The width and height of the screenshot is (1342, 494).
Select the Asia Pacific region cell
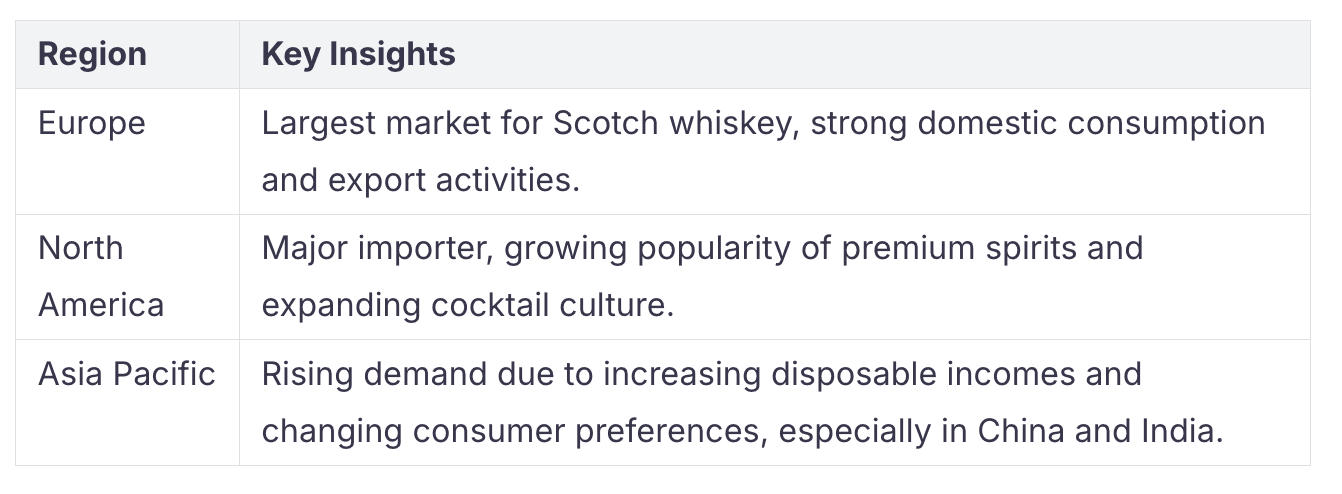[127, 402]
